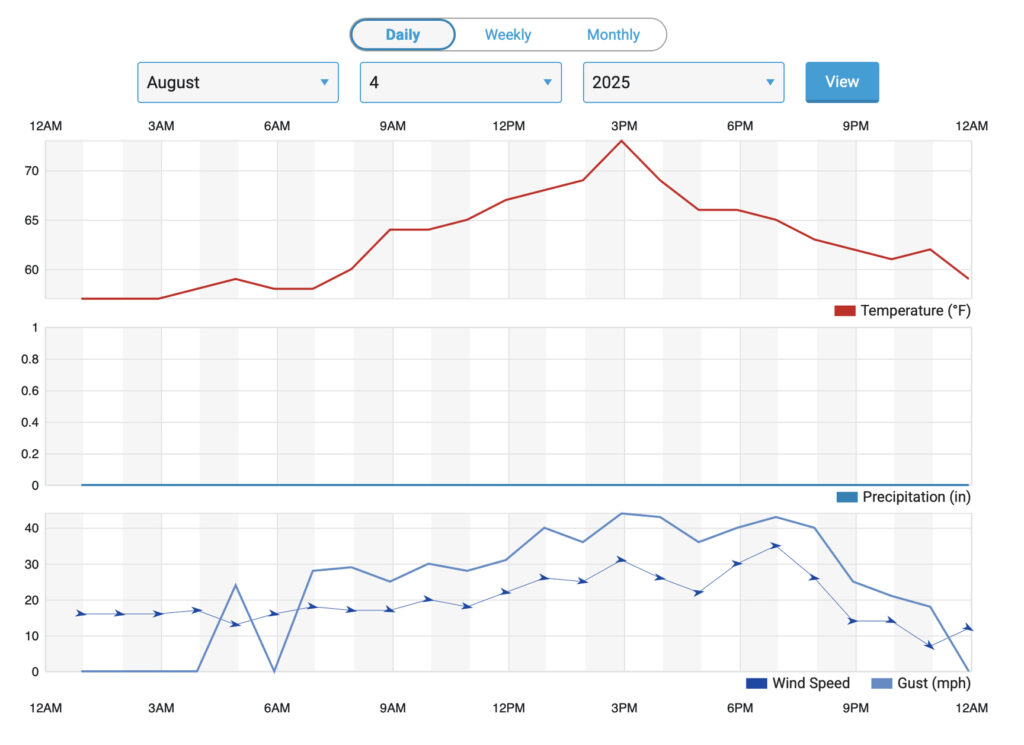
Task: Click the wind direction arrow at 6PM
Action: [737, 563]
